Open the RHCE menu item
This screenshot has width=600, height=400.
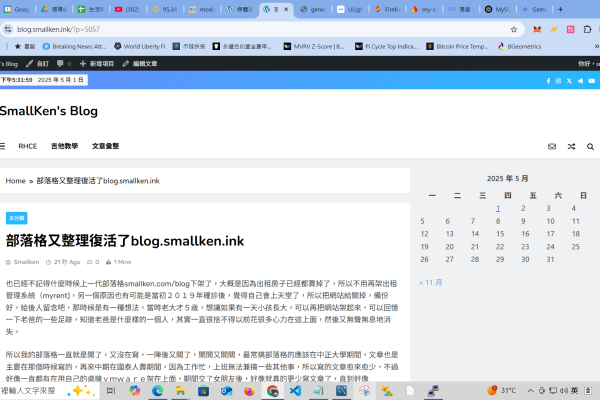(x=27, y=146)
